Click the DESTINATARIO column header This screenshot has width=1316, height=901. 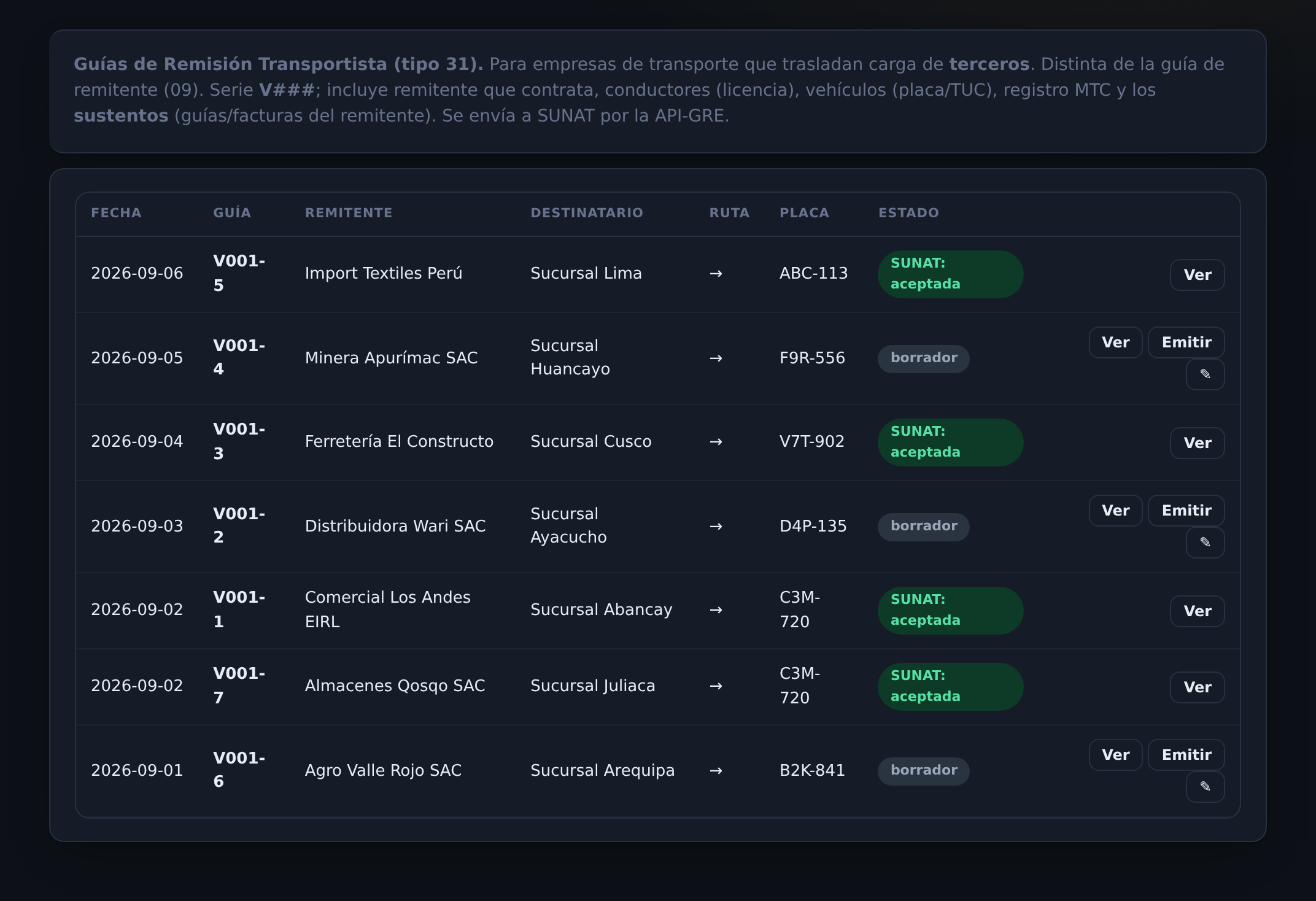click(x=587, y=213)
